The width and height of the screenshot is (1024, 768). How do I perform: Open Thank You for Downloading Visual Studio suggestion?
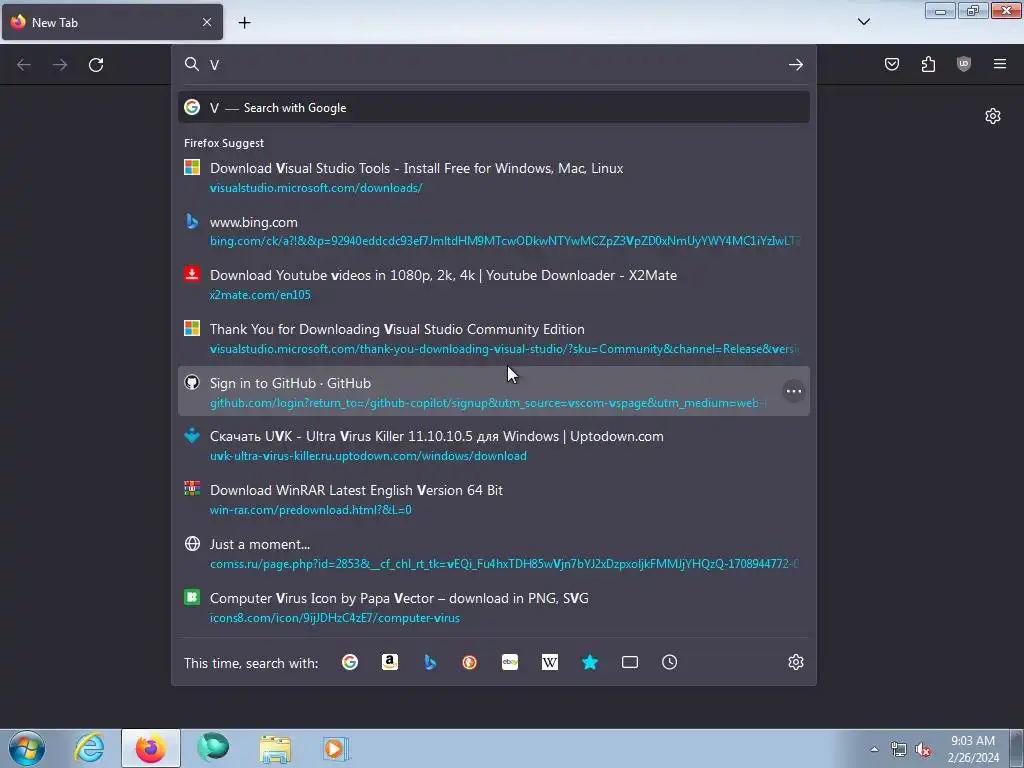click(494, 338)
